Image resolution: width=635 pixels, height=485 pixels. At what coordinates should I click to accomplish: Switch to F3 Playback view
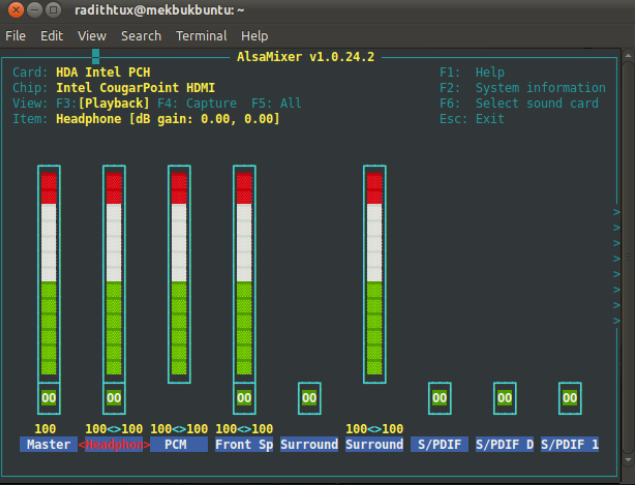(102, 103)
